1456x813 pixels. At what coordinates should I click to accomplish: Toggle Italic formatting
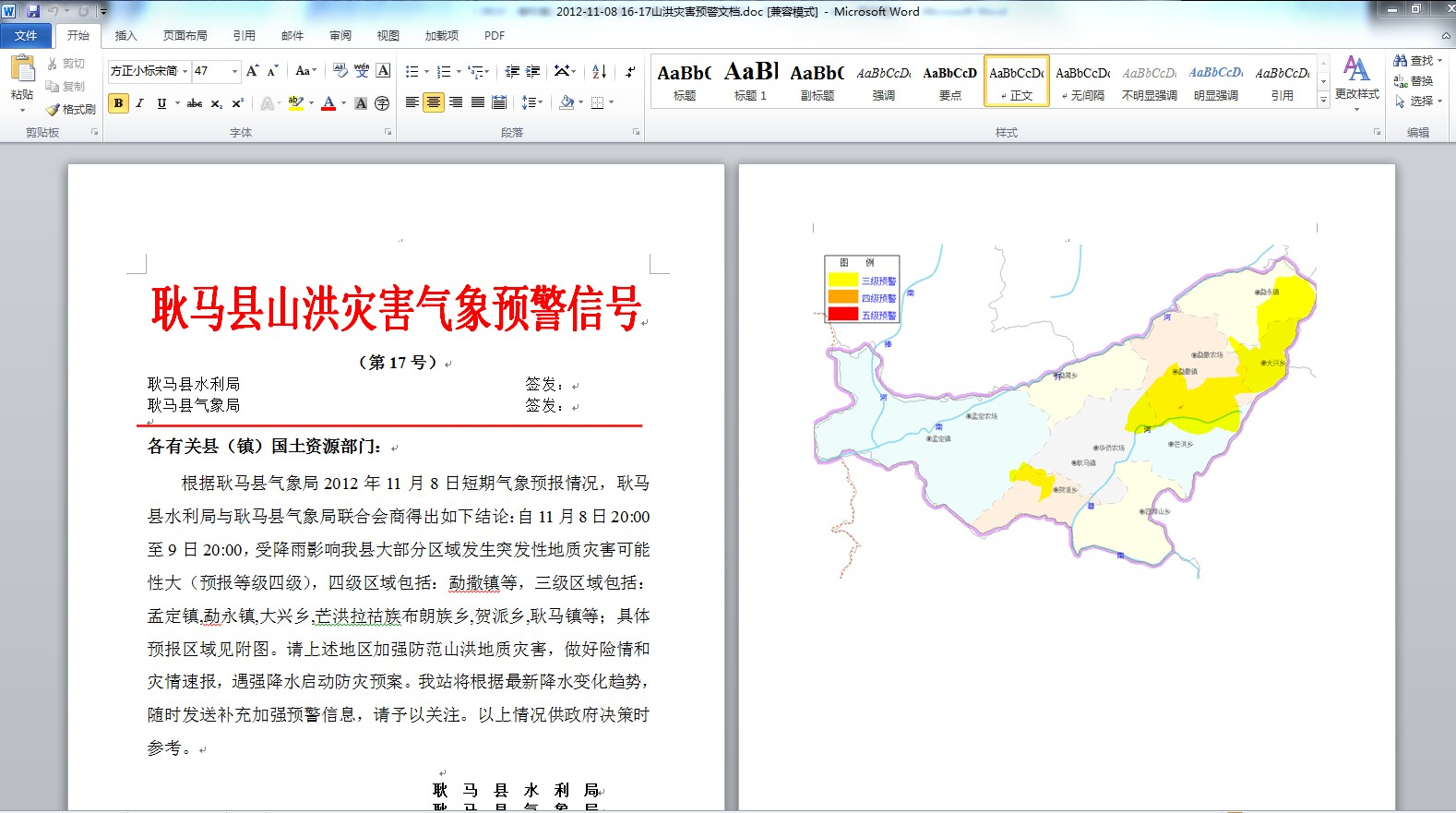[x=139, y=103]
